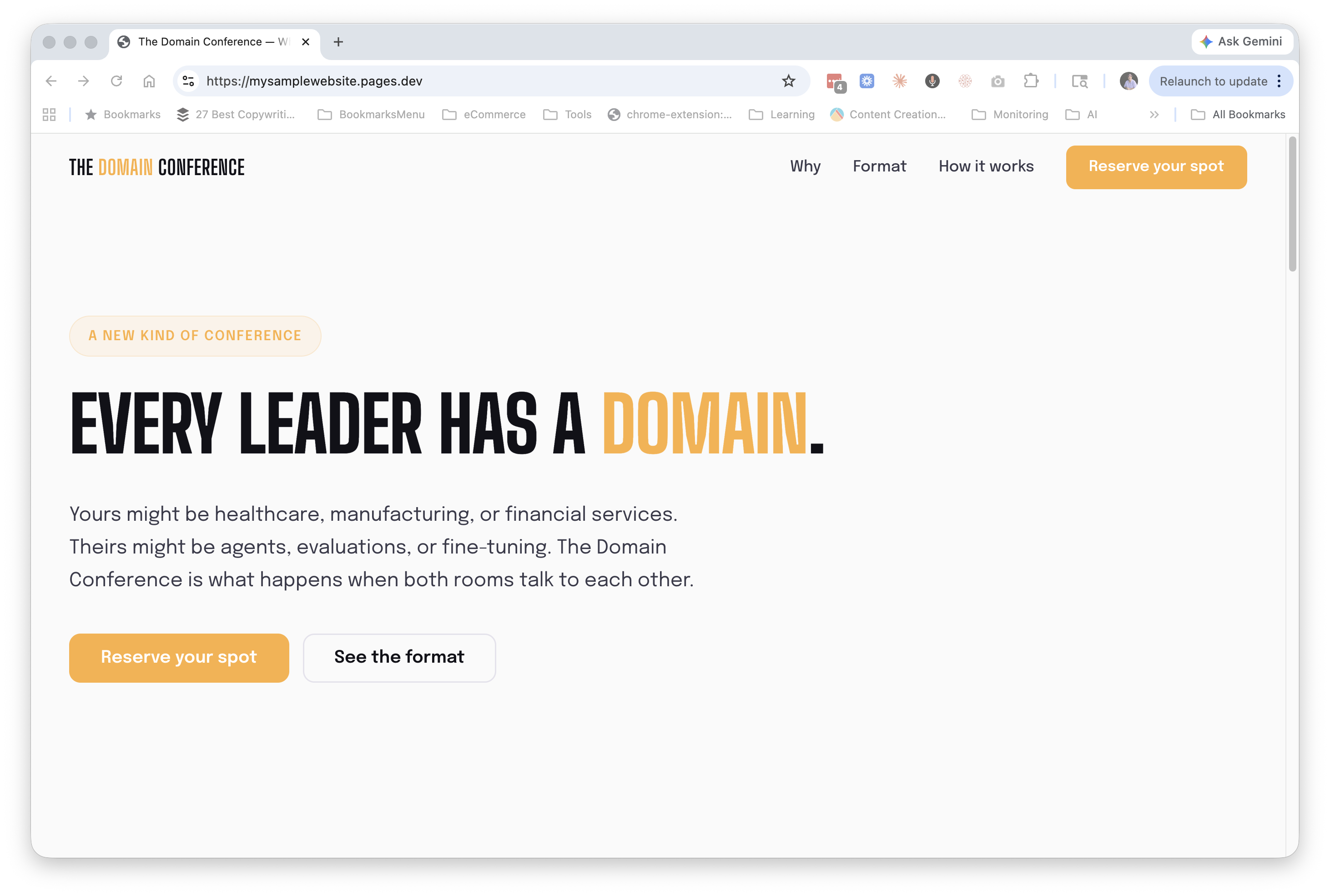Image resolution: width=1330 pixels, height=896 pixels.
Task: Click the profile avatar in the toolbar
Action: (1128, 81)
